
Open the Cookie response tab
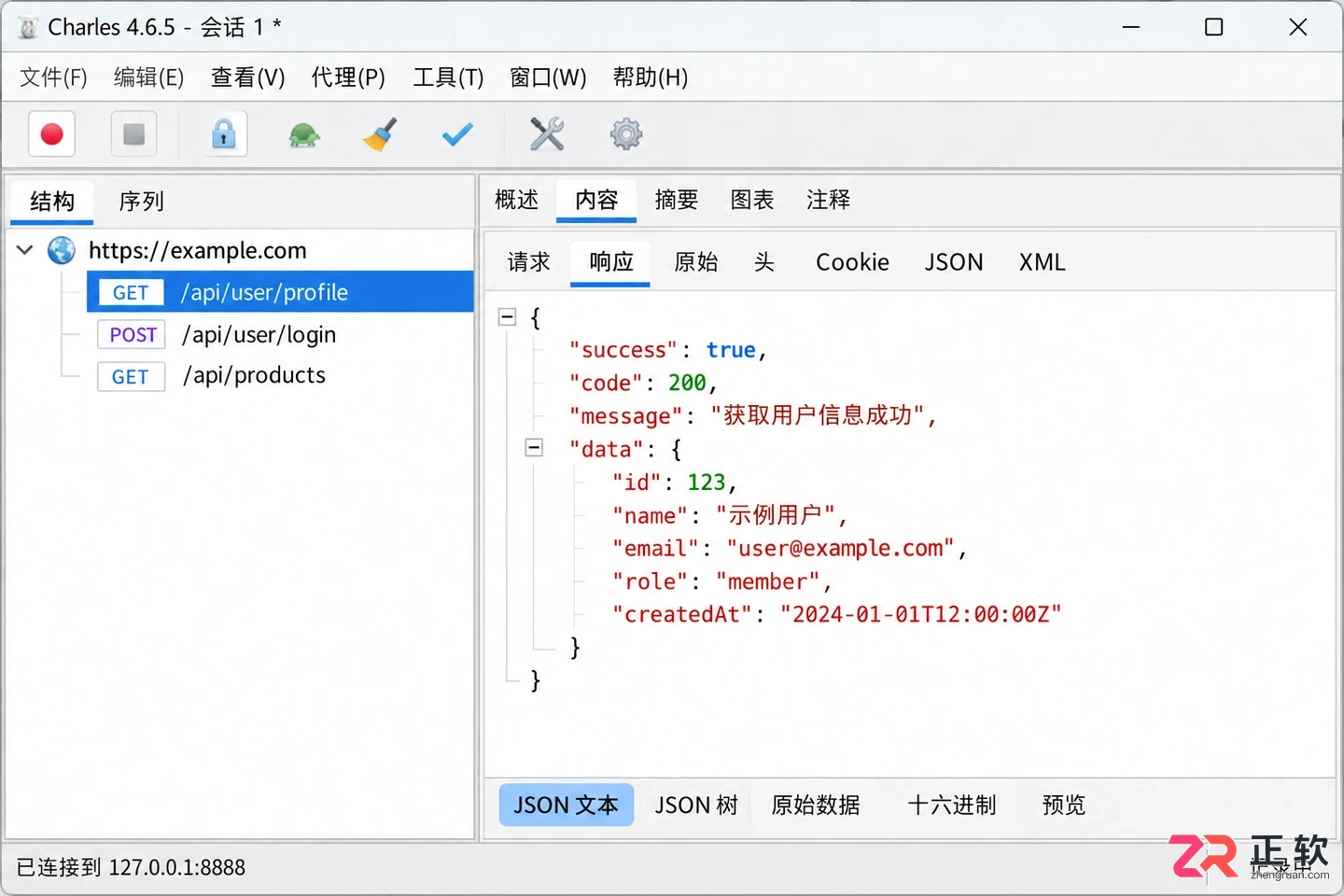coord(852,262)
